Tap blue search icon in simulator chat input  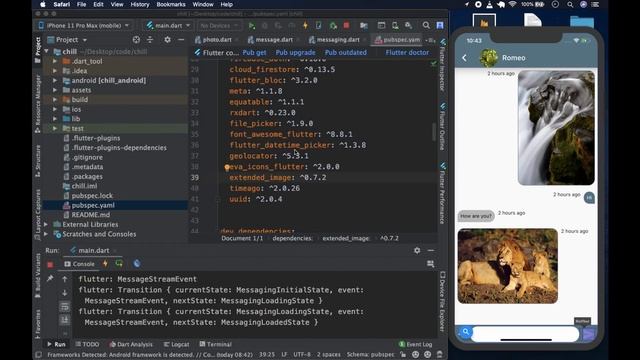[x=465, y=332]
